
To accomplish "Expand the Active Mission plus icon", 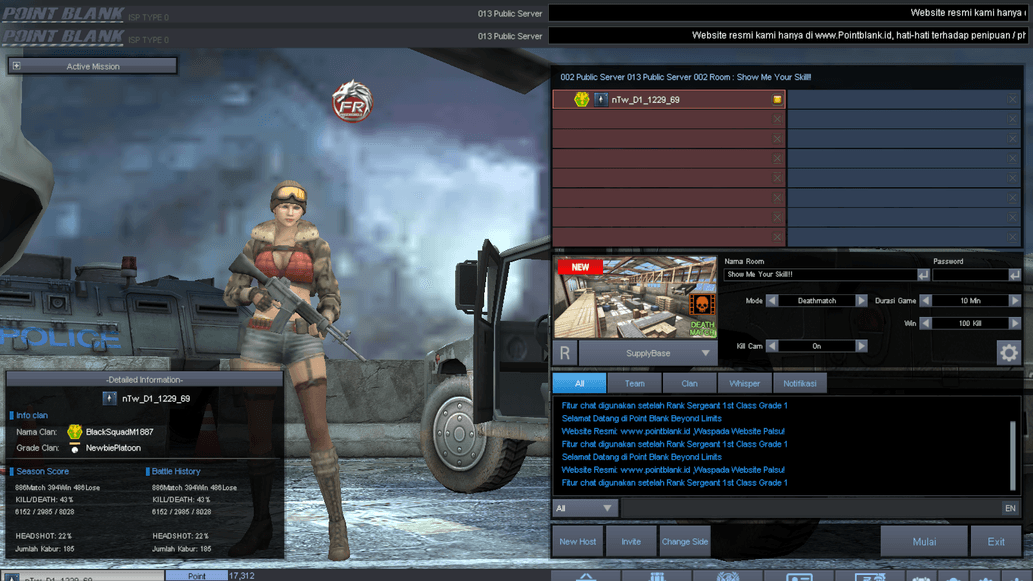I will tap(16, 66).
